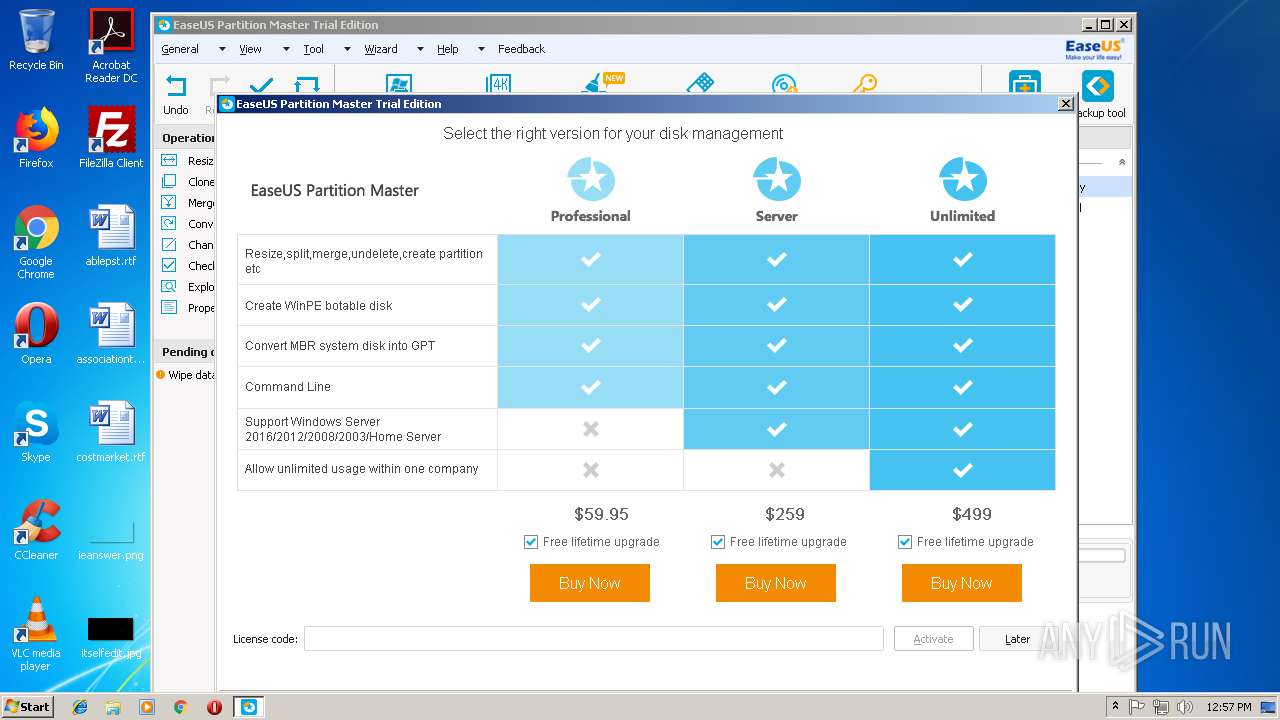This screenshot has height=720, width=1280.
Task: Open the Tool menu
Action: pyautogui.click(x=313, y=49)
